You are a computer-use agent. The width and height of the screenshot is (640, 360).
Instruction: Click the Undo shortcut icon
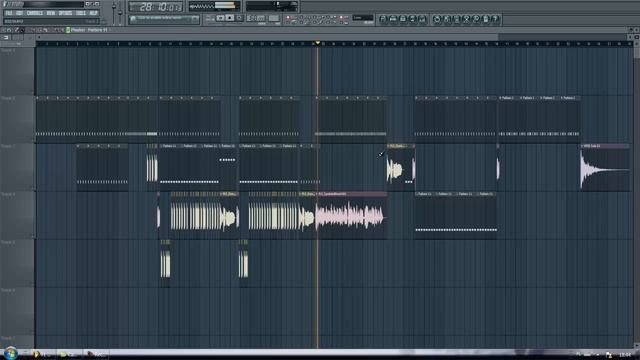437,19
